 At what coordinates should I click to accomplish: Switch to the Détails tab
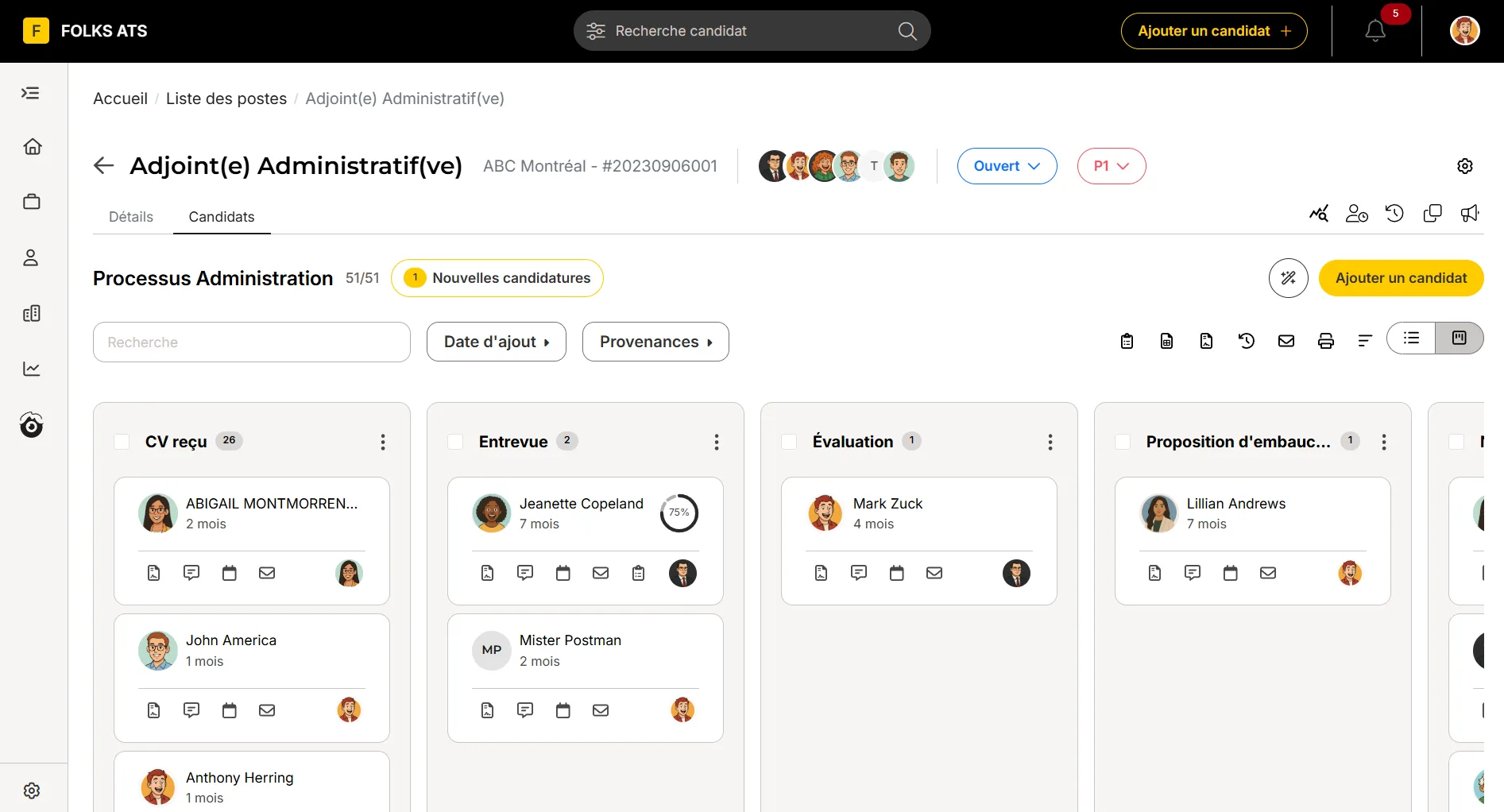coord(131,217)
